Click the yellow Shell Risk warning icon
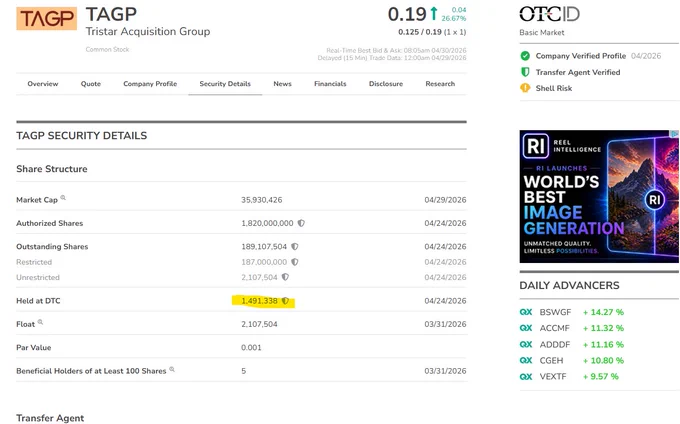The width and height of the screenshot is (680, 424). coord(525,88)
